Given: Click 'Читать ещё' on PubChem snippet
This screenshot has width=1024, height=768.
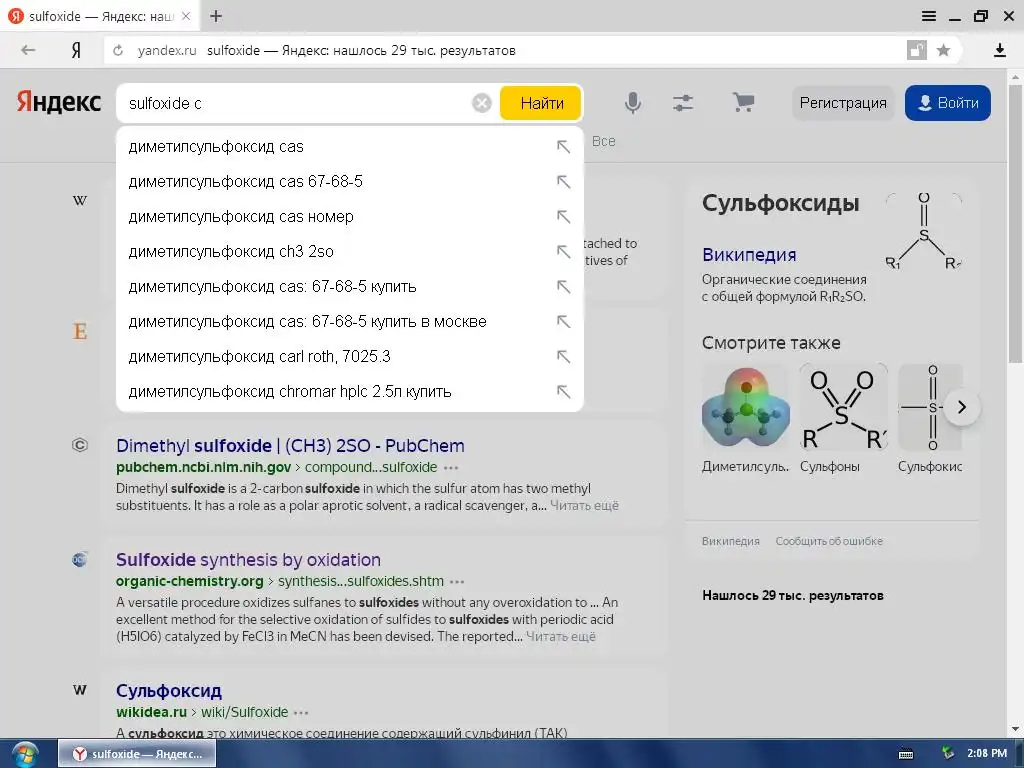Looking at the screenshot, I should (584, 505).
